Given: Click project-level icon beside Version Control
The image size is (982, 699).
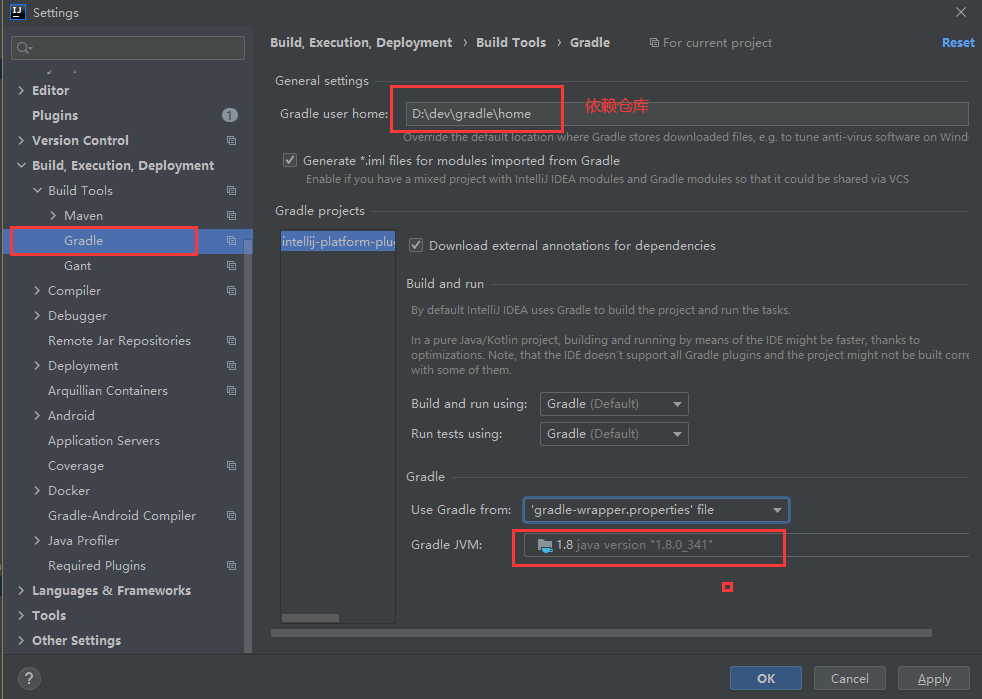Looking at the screenshot, I should (x=231, y=140).
